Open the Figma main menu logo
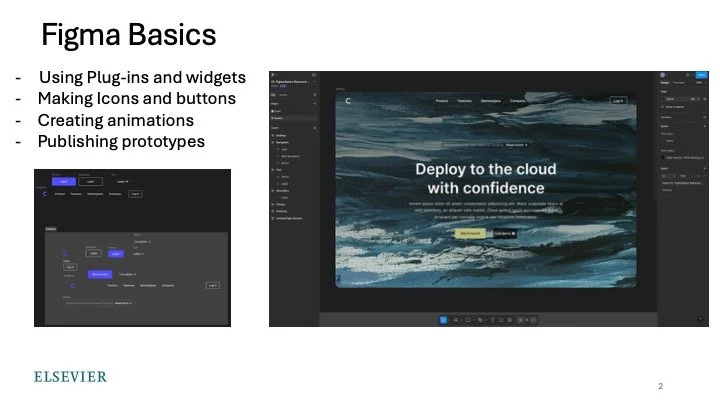 click(273, 75)
